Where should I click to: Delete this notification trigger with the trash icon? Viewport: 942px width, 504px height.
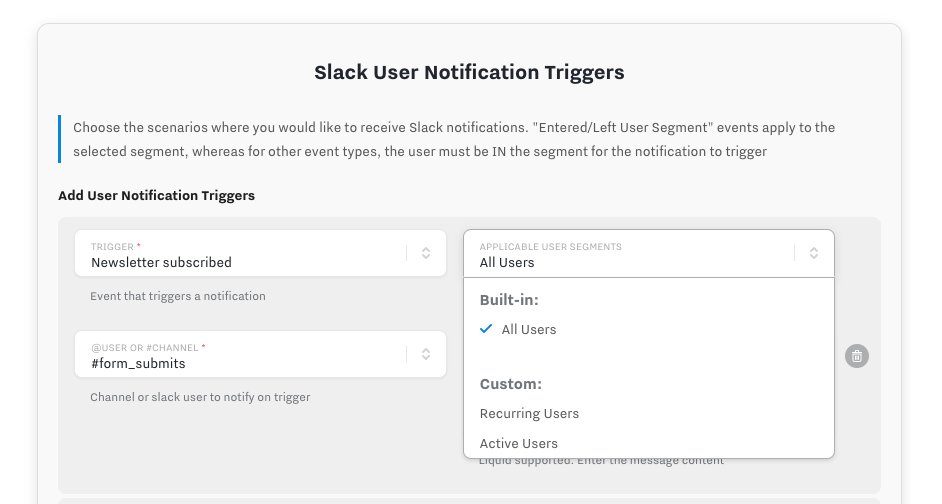(x=856, y=355)
